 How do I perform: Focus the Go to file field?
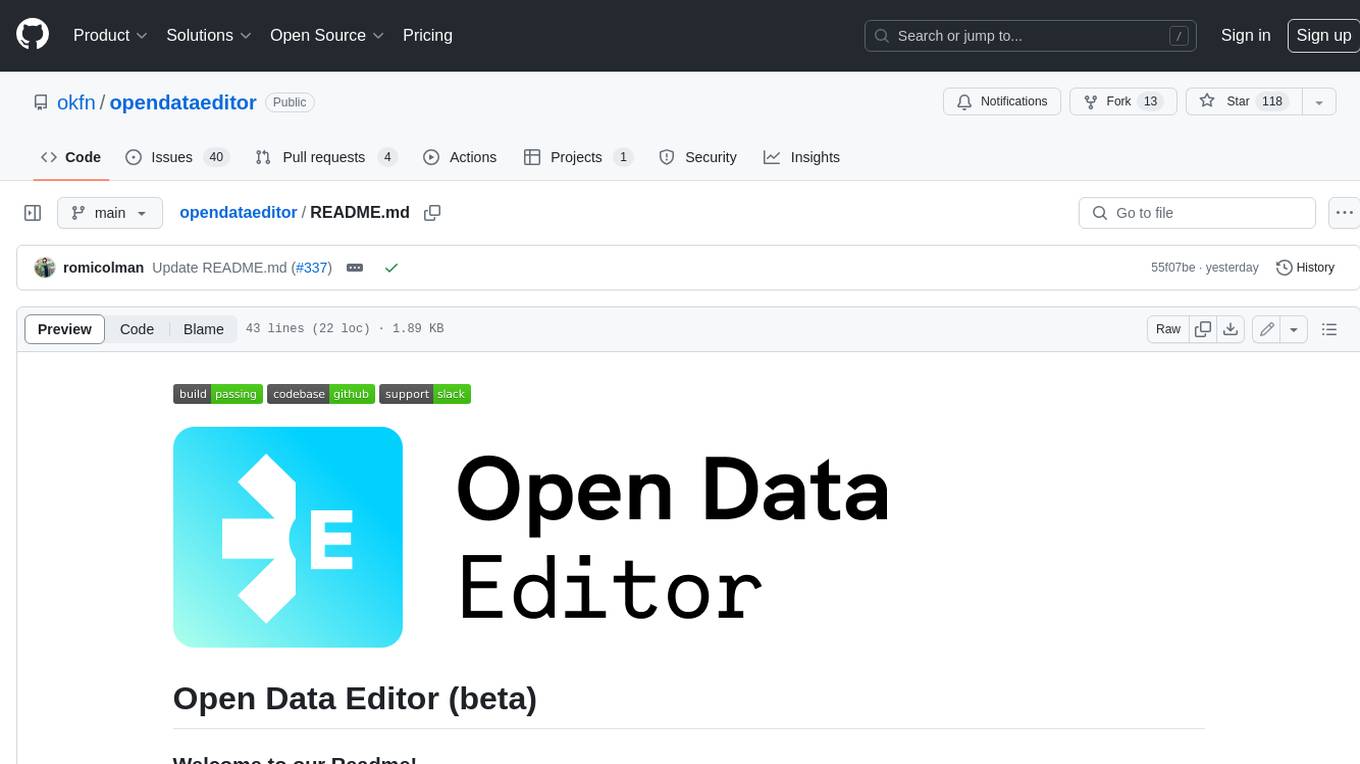[x=1197, y=213]
